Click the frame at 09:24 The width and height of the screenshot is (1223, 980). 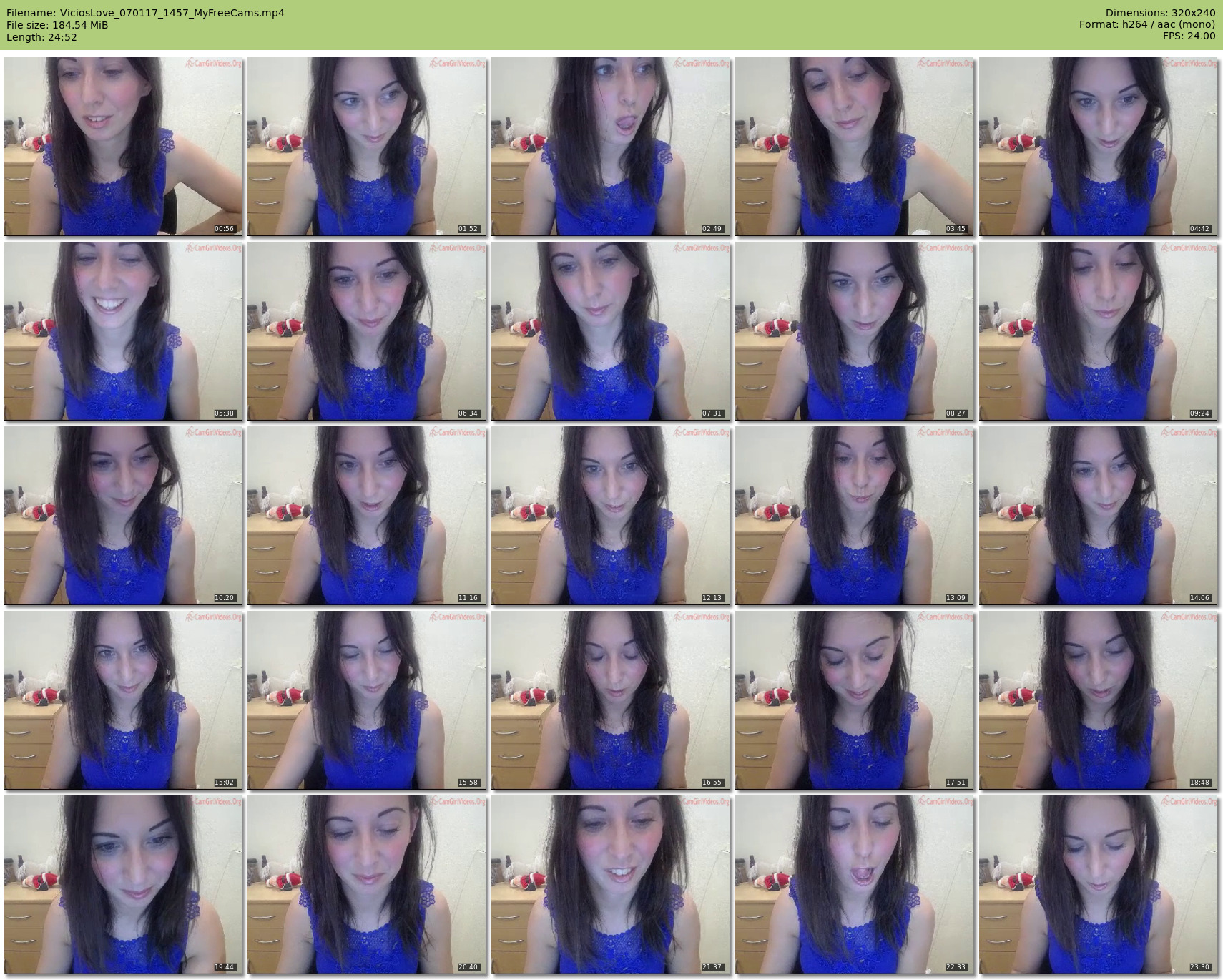coord(1098,330)
